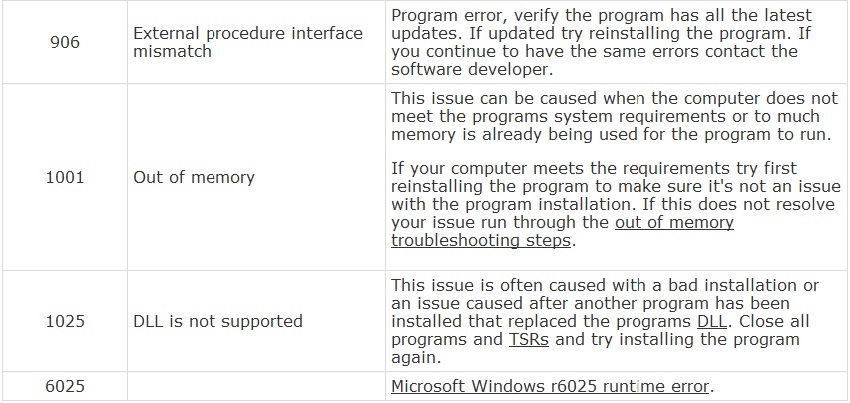Open the Microsoft Windows r6025 runtime error link
850x403 pixels.
click(550, 386)
